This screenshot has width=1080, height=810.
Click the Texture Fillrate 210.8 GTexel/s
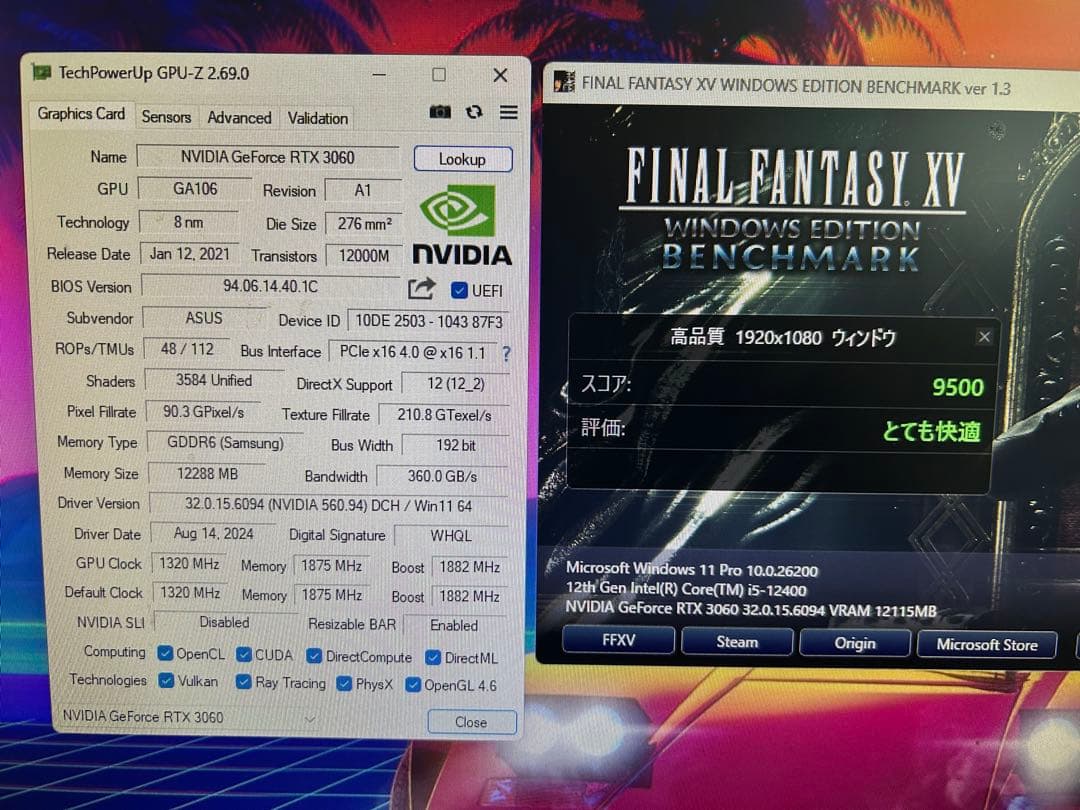click(x=444, y=415)
